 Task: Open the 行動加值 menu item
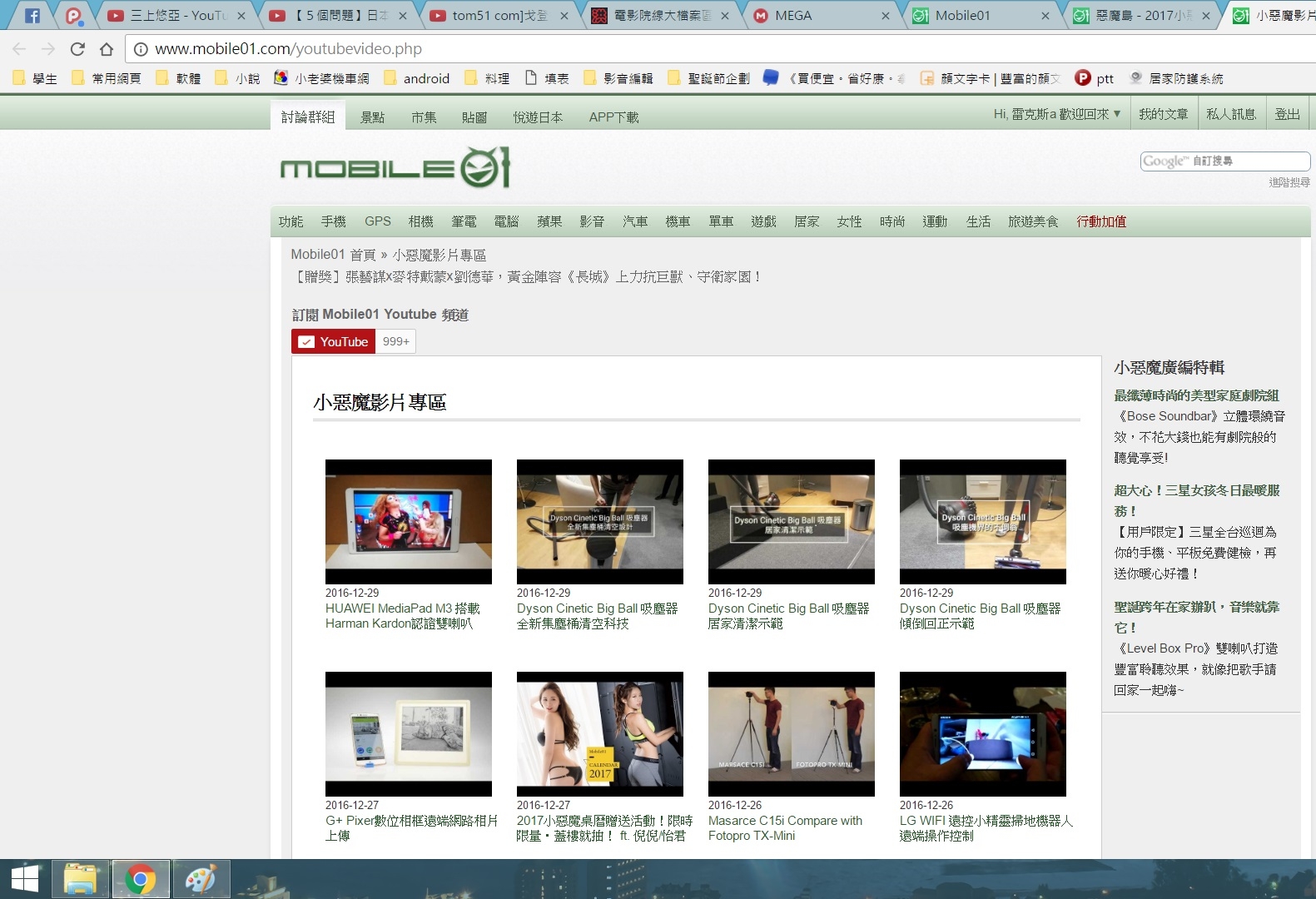click(x=1101, y=221)
